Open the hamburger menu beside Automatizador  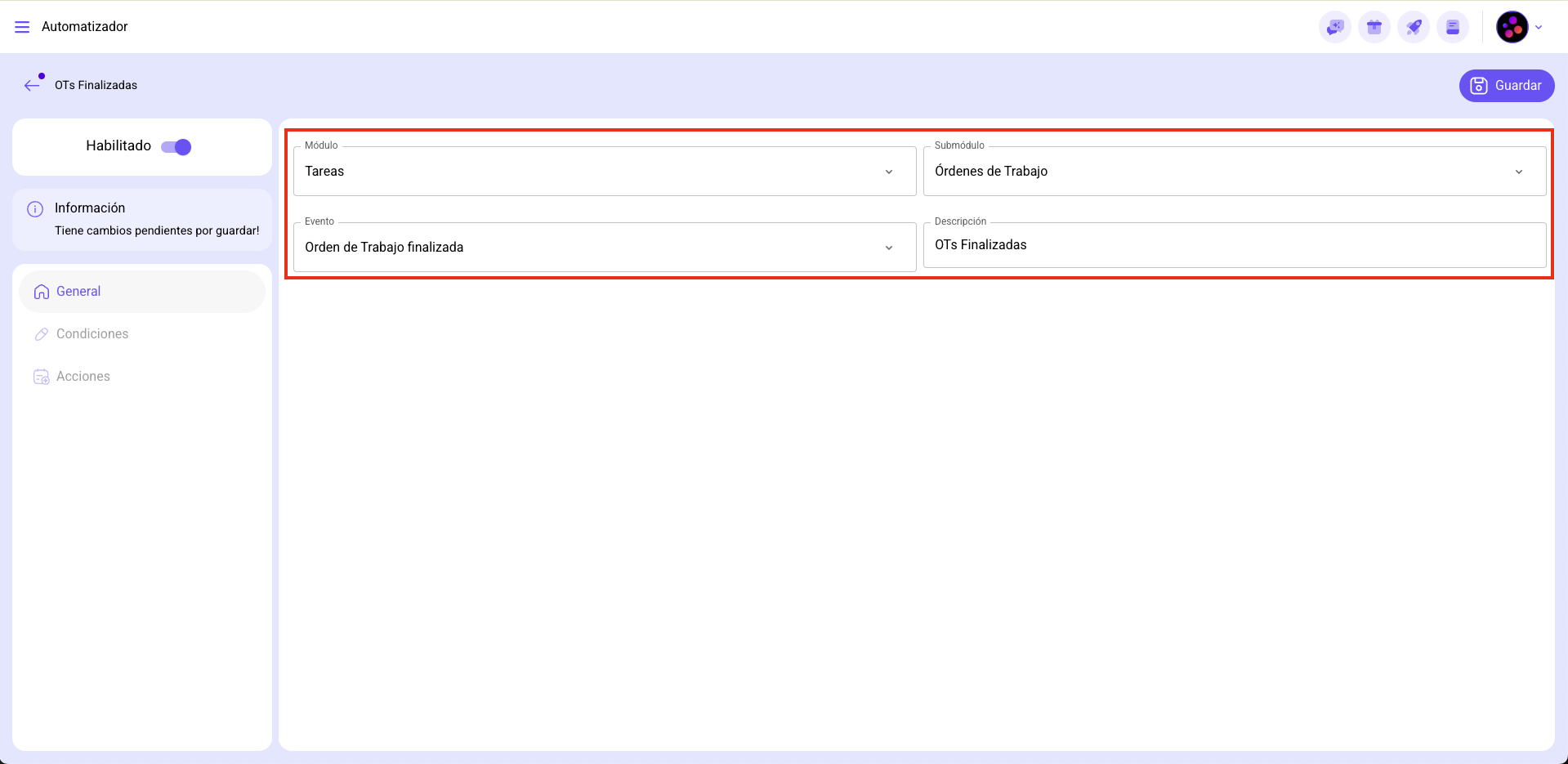click(x=22, y=27)
